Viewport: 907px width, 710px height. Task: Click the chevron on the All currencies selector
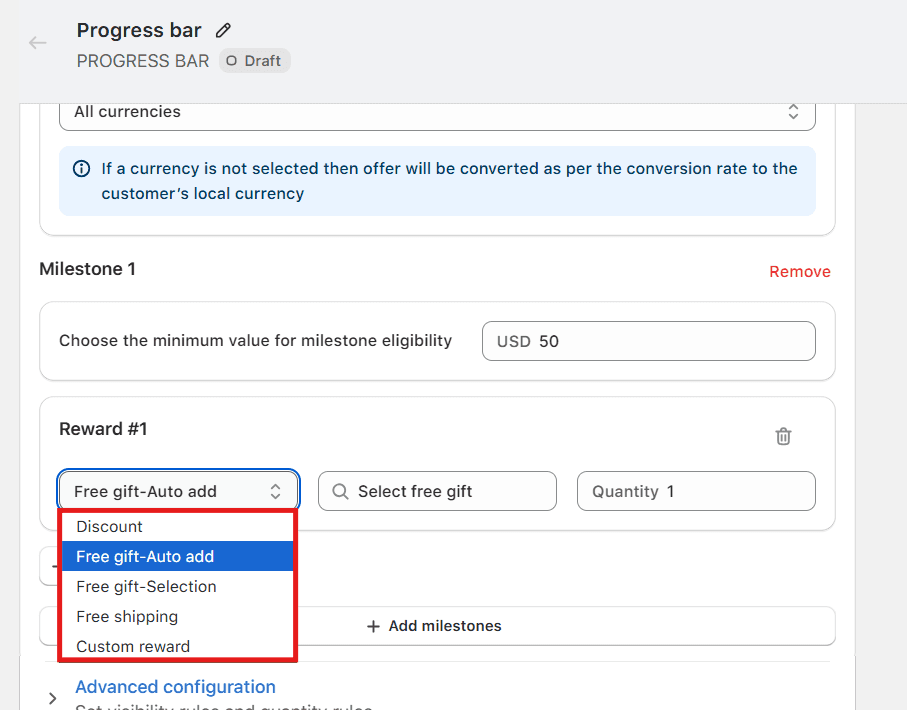[793, 112]
